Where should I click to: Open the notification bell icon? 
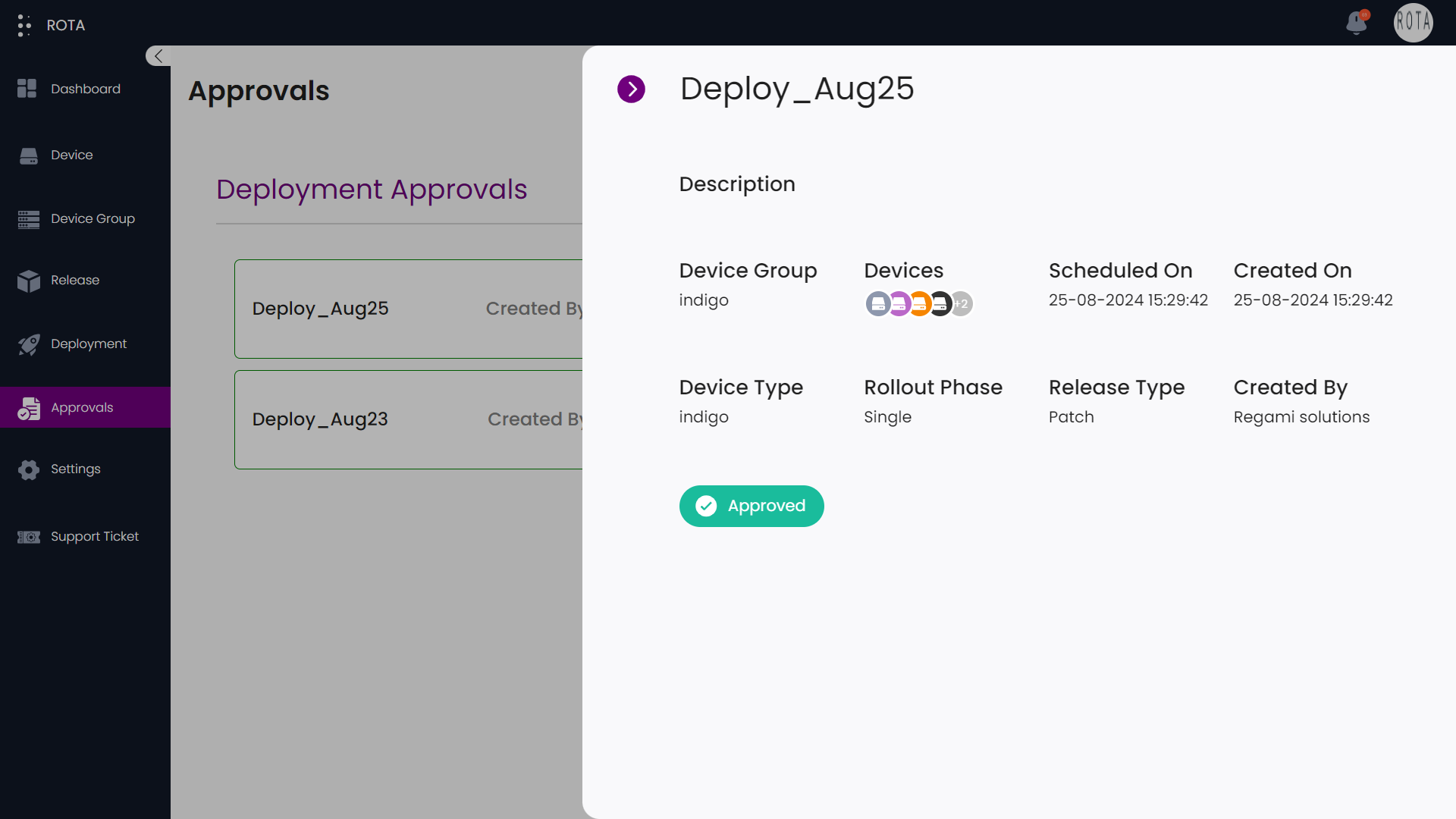coord(1357,24)
